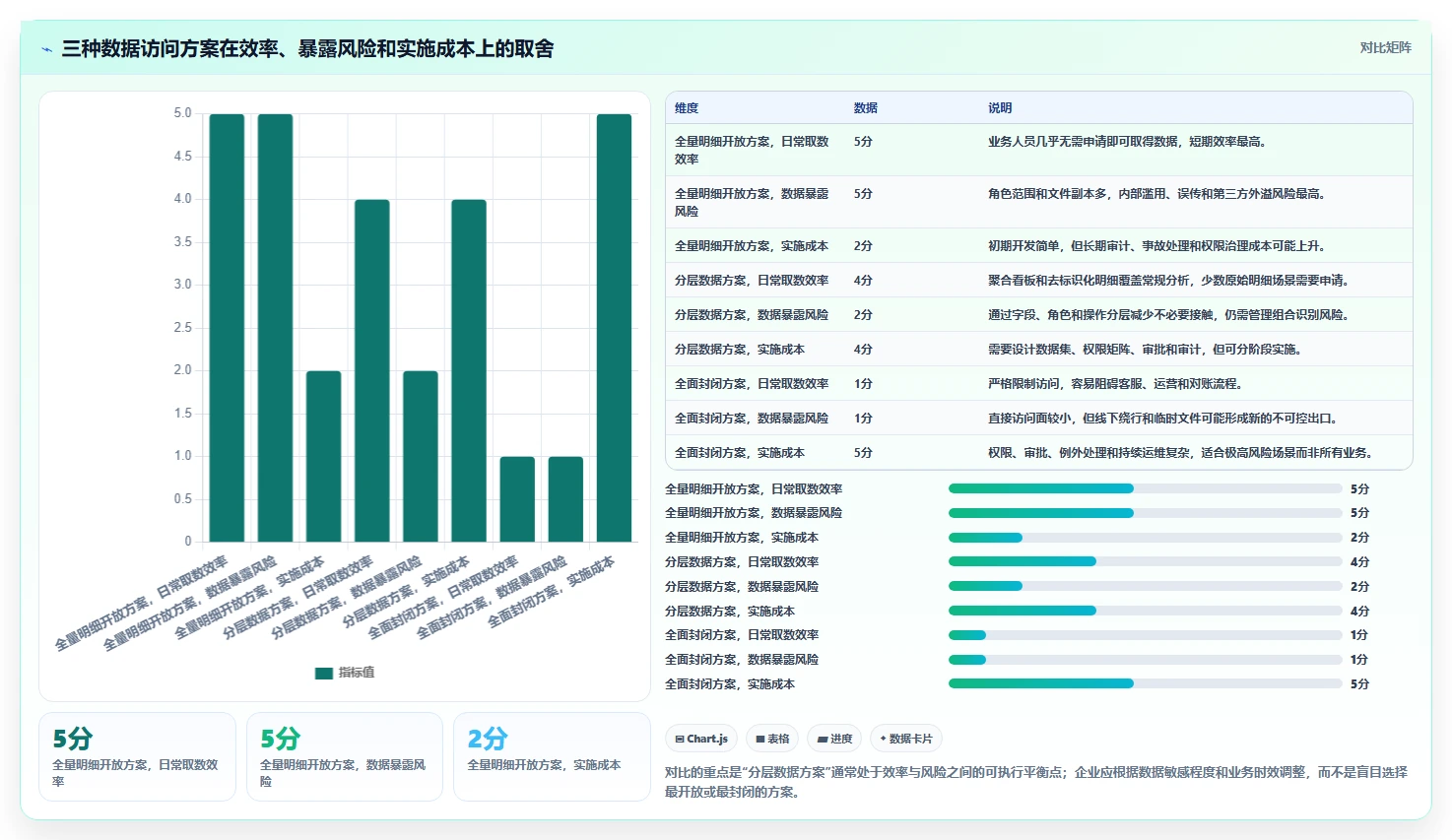Click the 说明 table column header
1452x840 pixels.
[x=1000, y=108]
